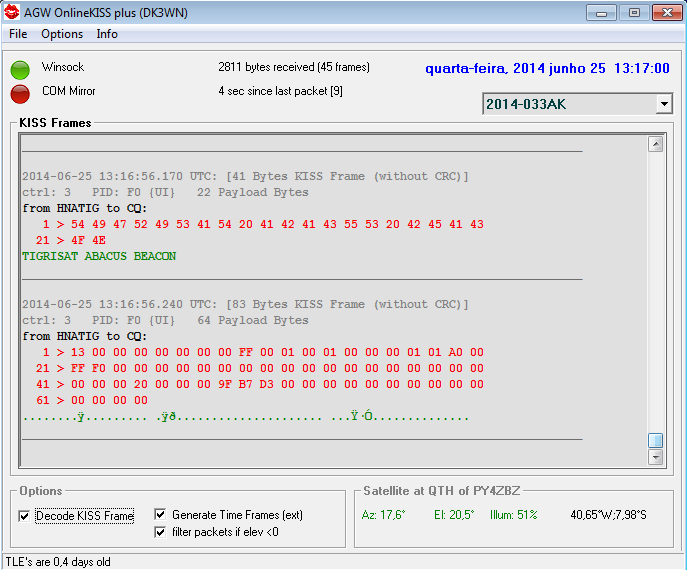Click the KISS Frames scrollbar up arrow
The image size is (687, 570).
pyautogui.click(x=655, y=144)
